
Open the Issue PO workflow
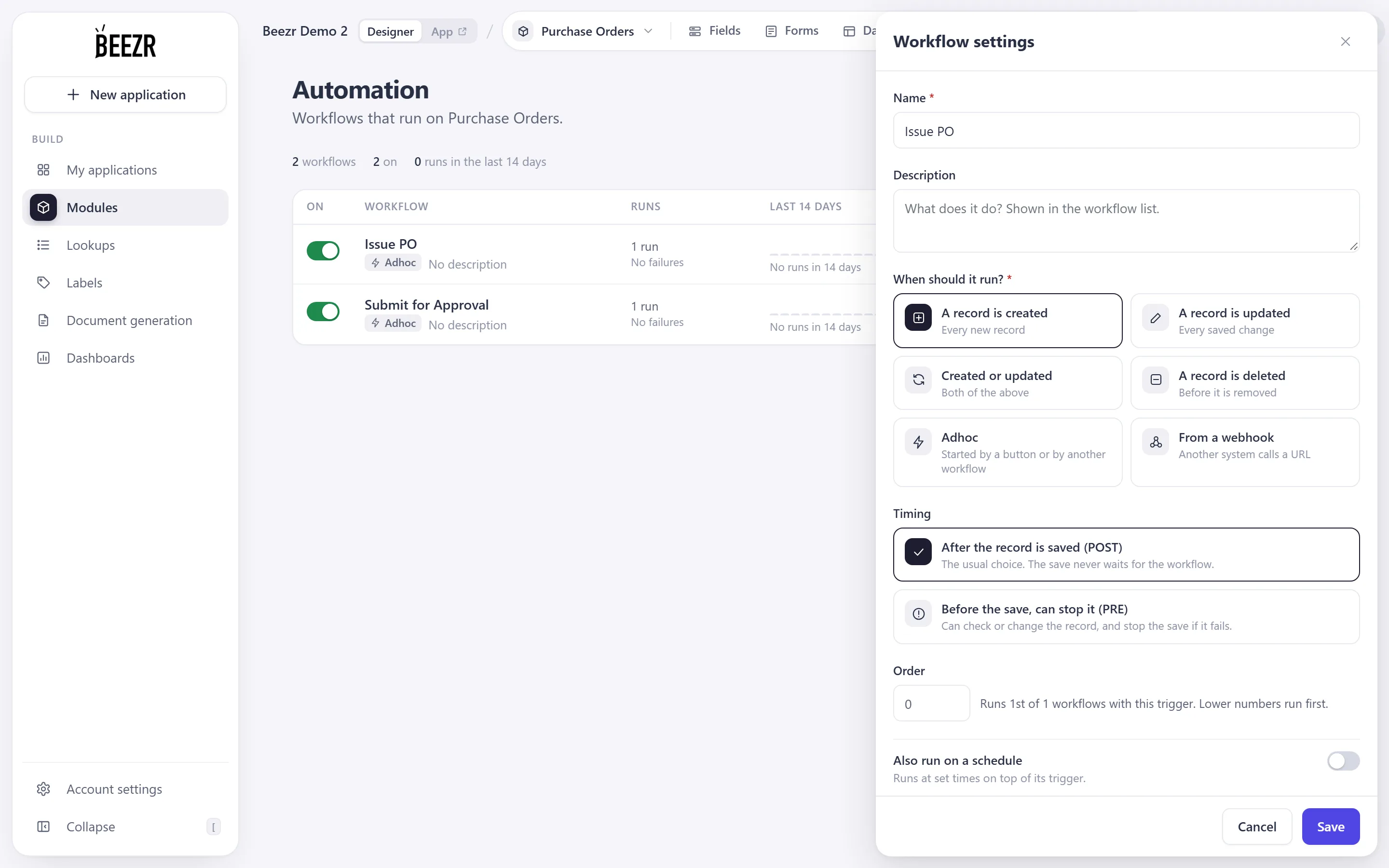tap(390, 244)
